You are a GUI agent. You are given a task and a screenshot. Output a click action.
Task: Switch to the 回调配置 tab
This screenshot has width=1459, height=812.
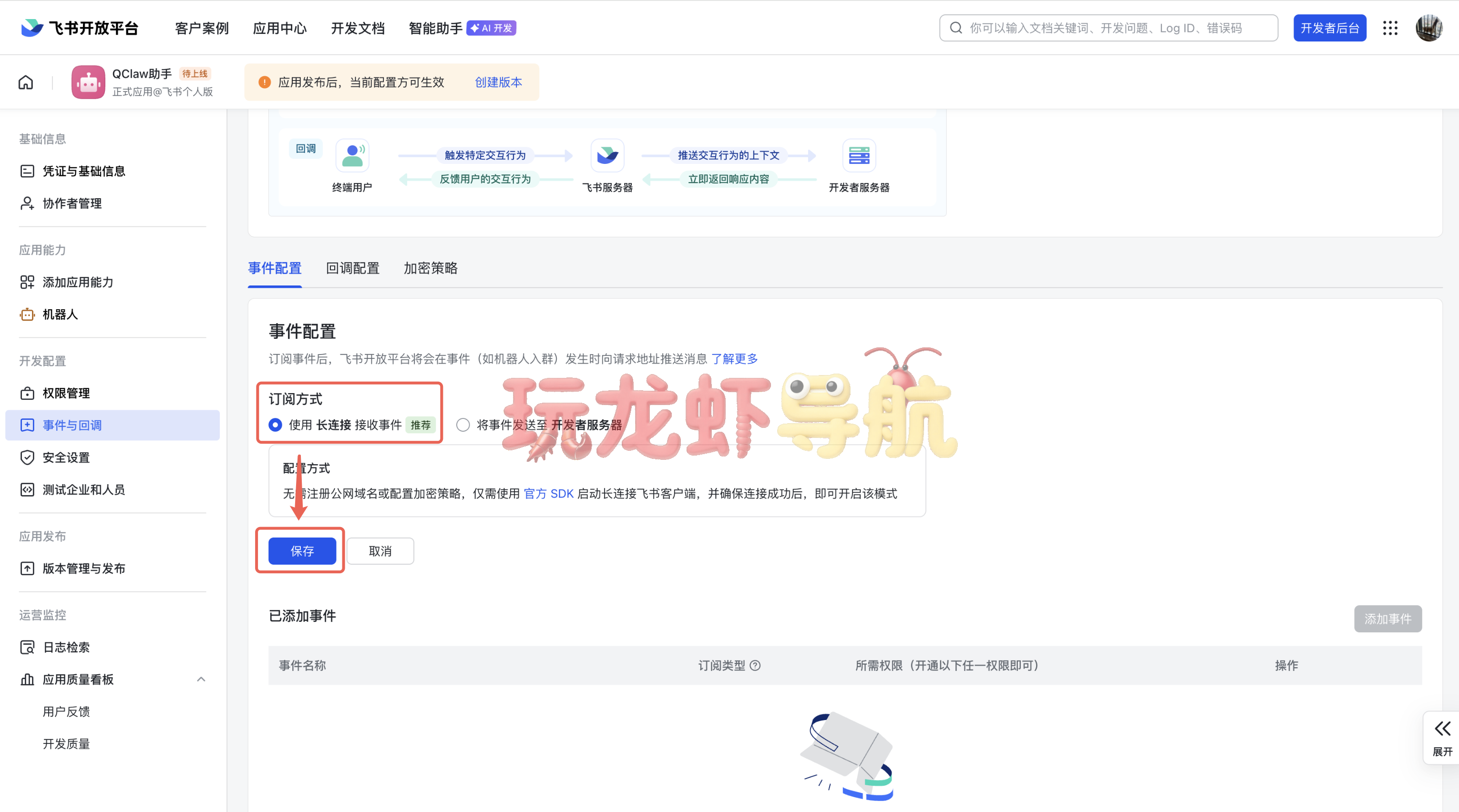(x=353, y=268)
